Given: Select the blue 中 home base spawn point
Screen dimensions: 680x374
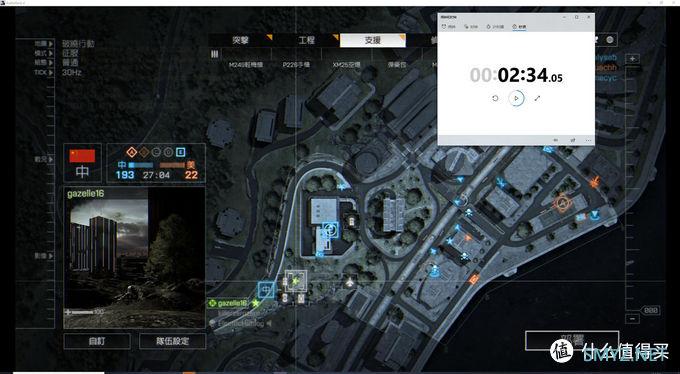Looking at the screenshot, I should 266,290.
